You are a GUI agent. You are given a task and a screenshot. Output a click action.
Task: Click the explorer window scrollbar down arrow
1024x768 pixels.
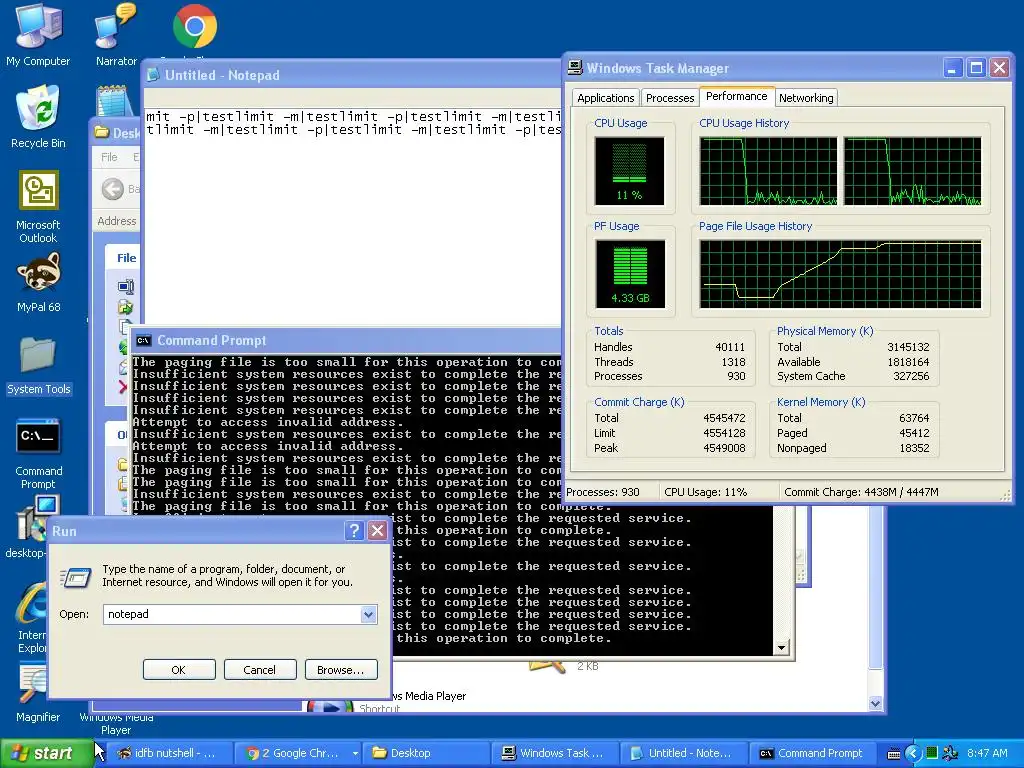[x=876, y=703]
